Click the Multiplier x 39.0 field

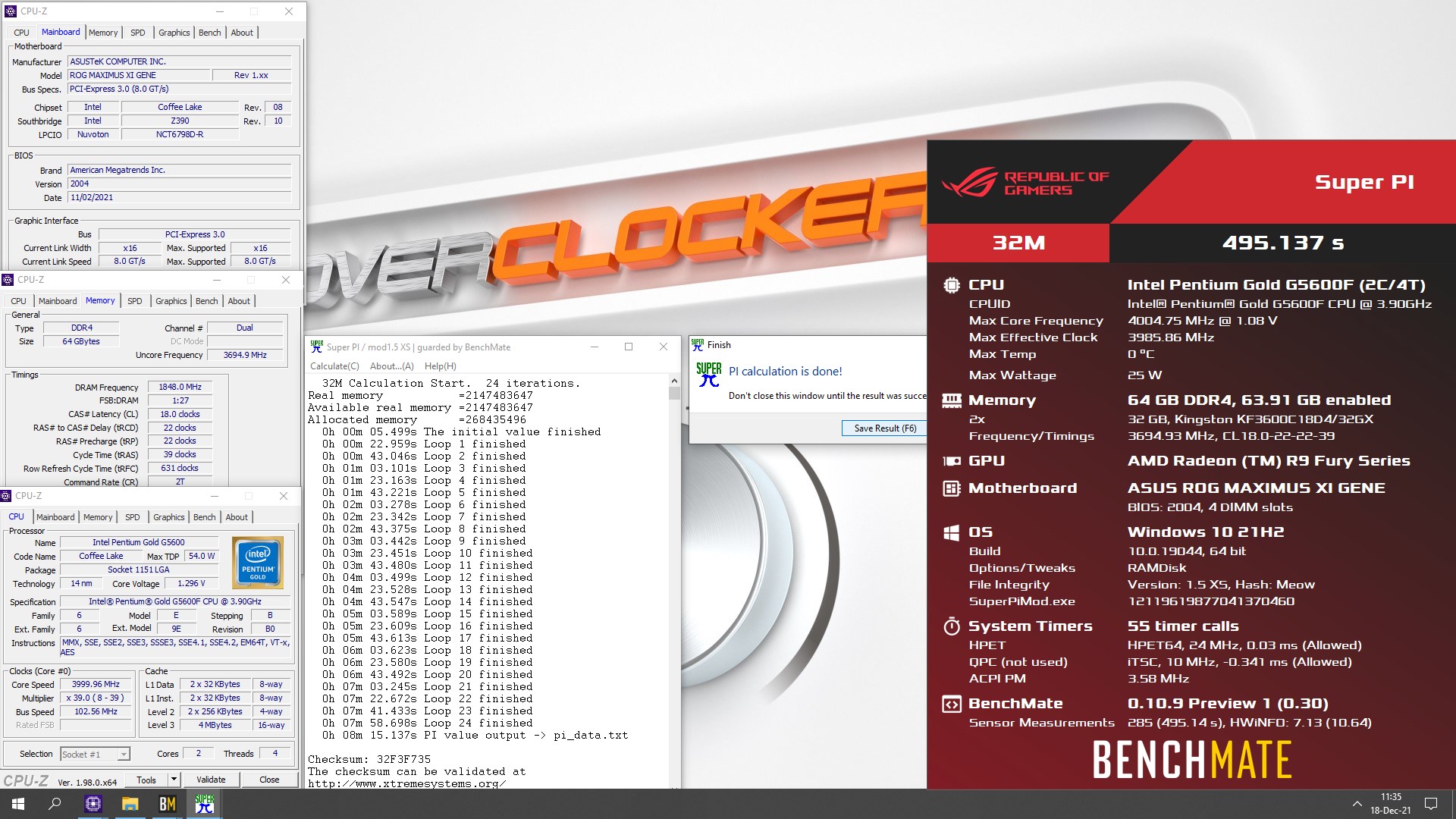[x=96, y=698]
